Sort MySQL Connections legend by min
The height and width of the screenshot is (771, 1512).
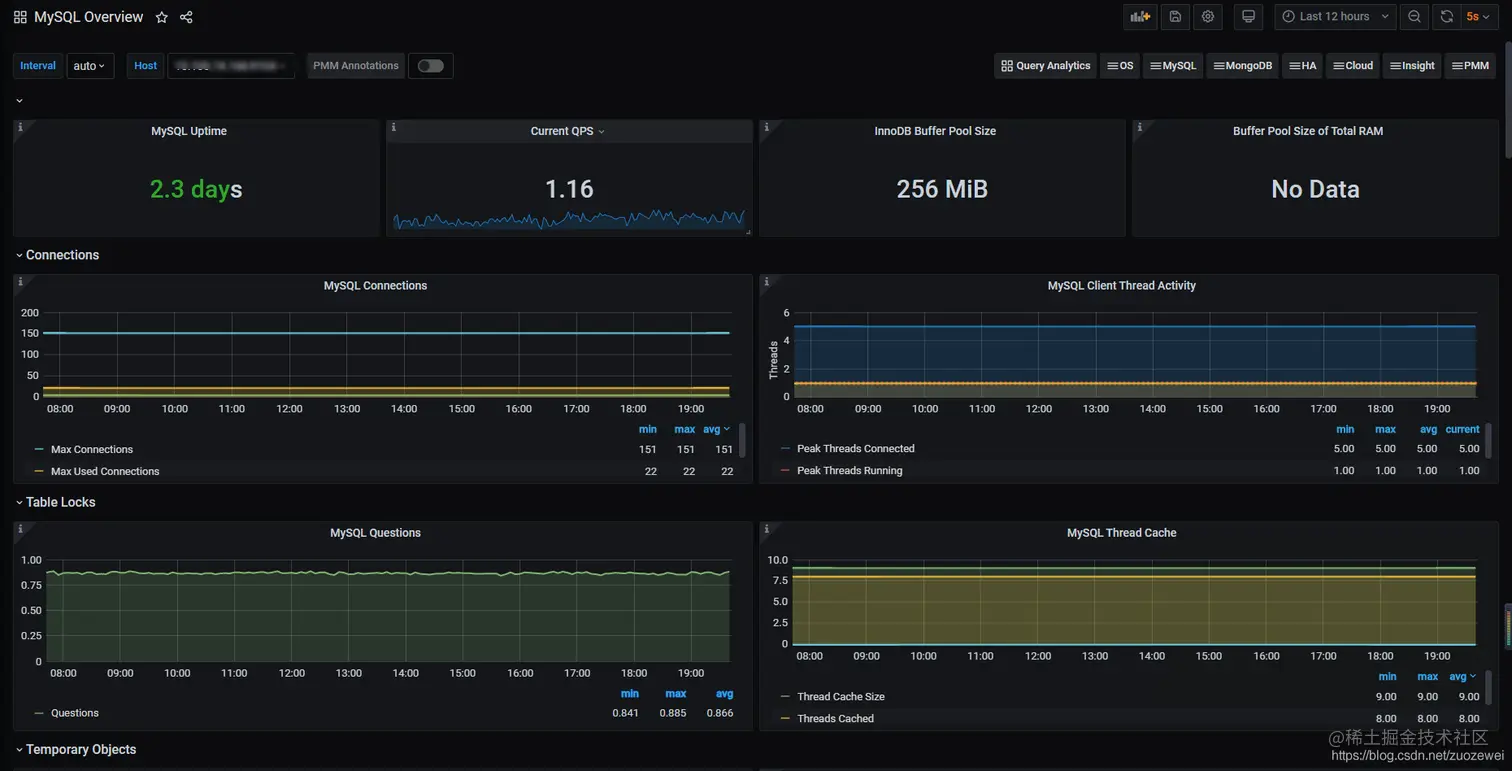648,429
